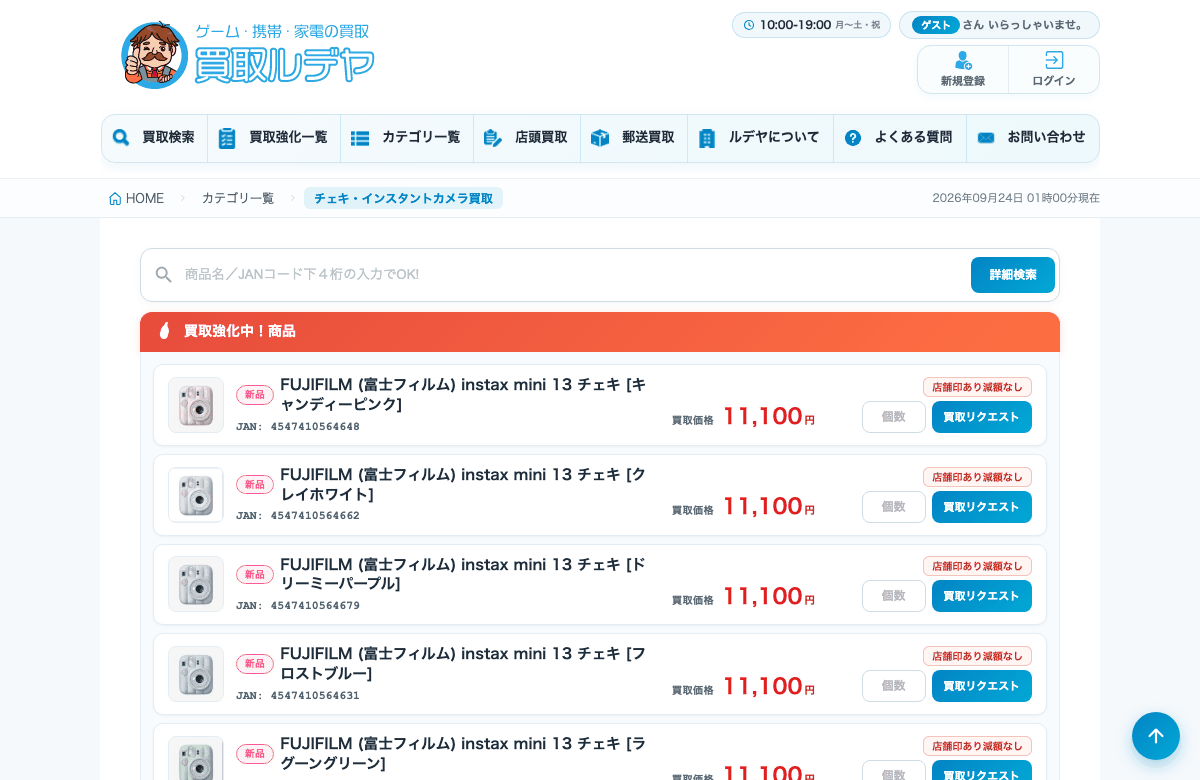The height and width of the screenshot is (780, 1200).
Task: Click the 個数 field for ドリーミーパープル
Action: (894, 596)
